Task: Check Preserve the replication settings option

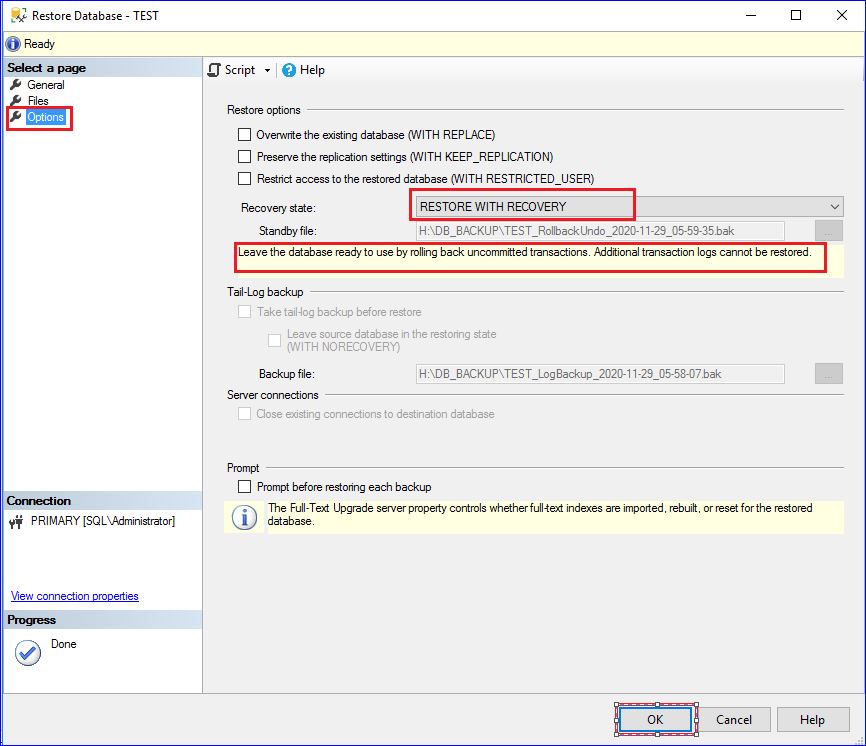Action: coord(244,157)
